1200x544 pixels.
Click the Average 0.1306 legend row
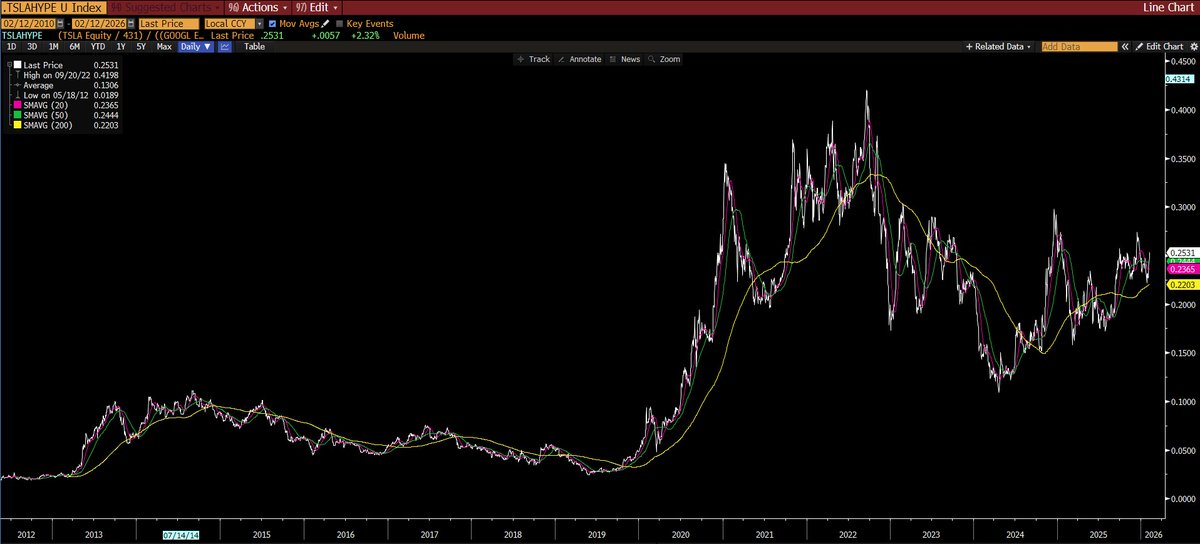coord(64,85)
